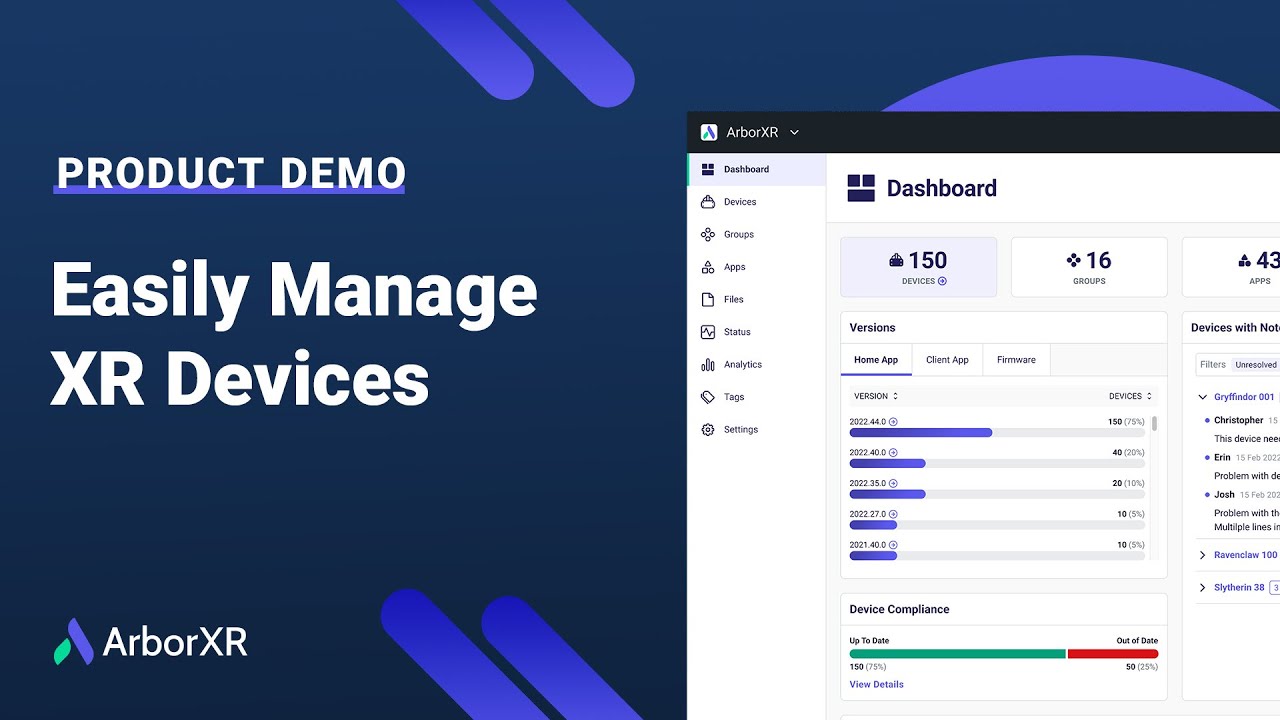Open the Gryffindor 001 device link
This screenshot has height=720, width=1280.
1244,397
